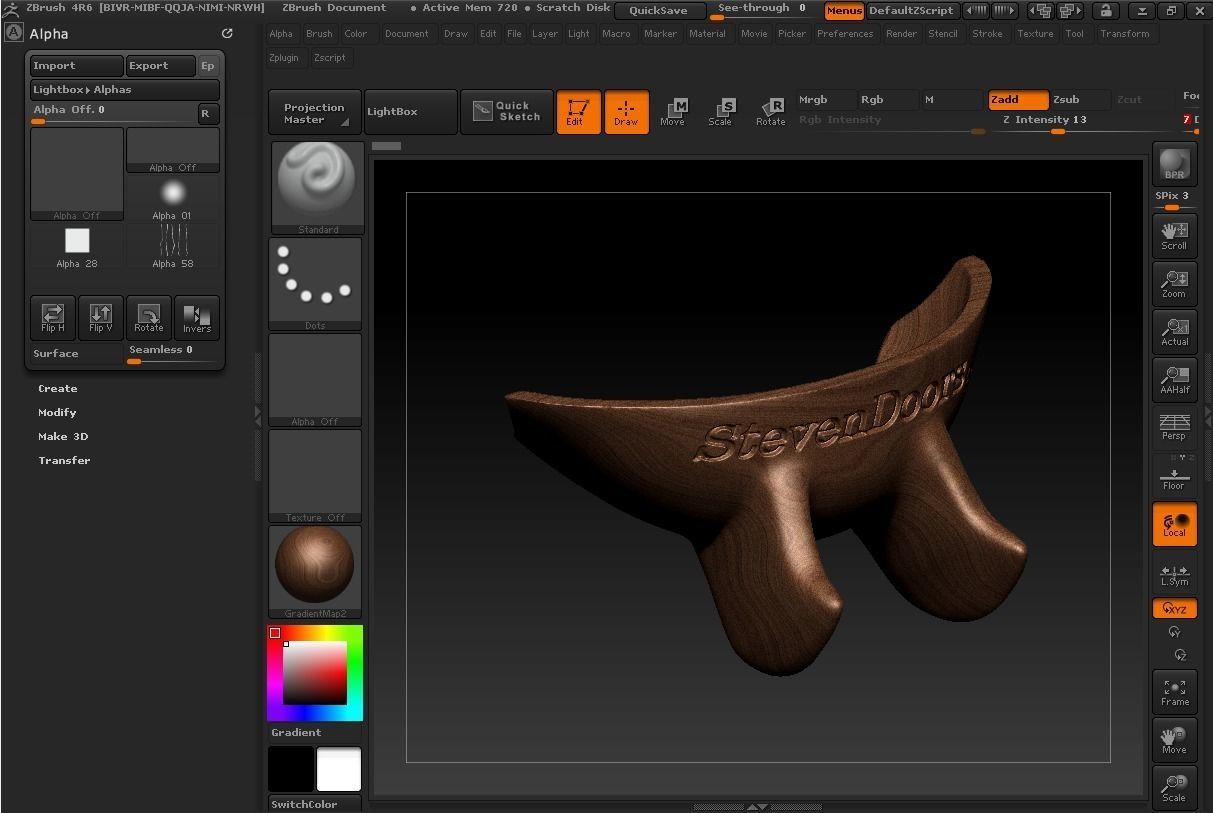Screen dimensions: 1213x813
Task: Expand the Transfer subpalette
Action: pyautogui.click(x=65, y=461)
